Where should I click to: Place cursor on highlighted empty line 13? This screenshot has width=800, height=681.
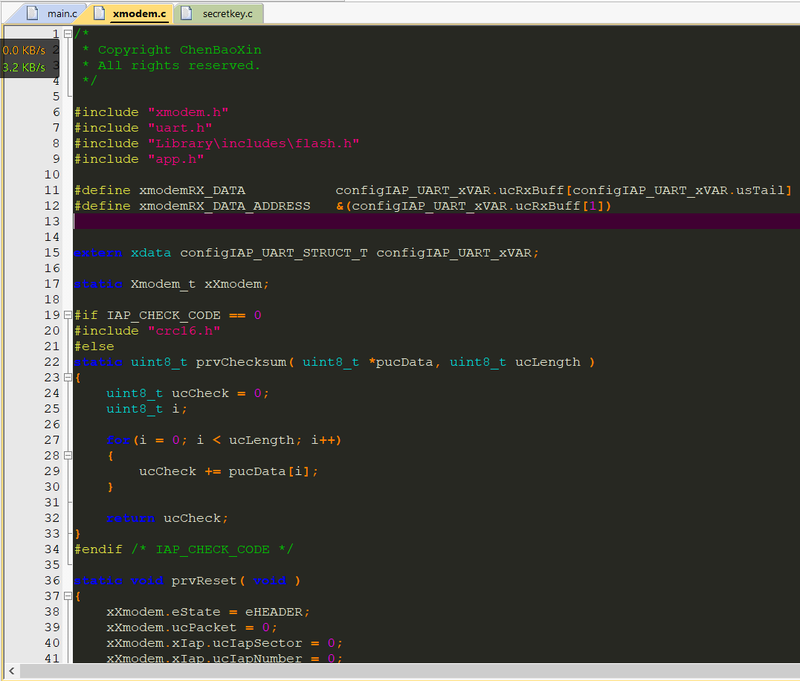[x=437, y=221]
